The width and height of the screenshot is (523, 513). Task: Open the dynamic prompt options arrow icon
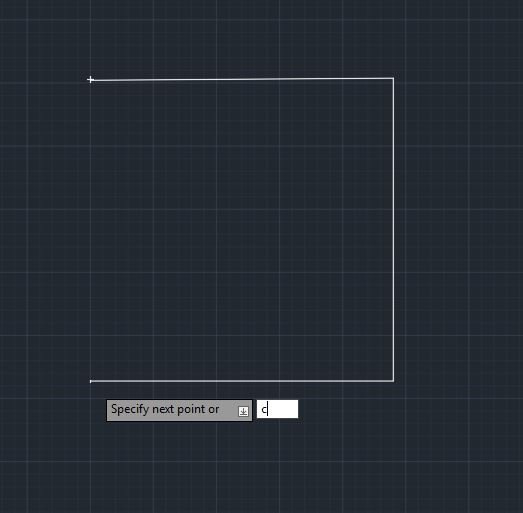pyautogui.click(x=243, y=411)
